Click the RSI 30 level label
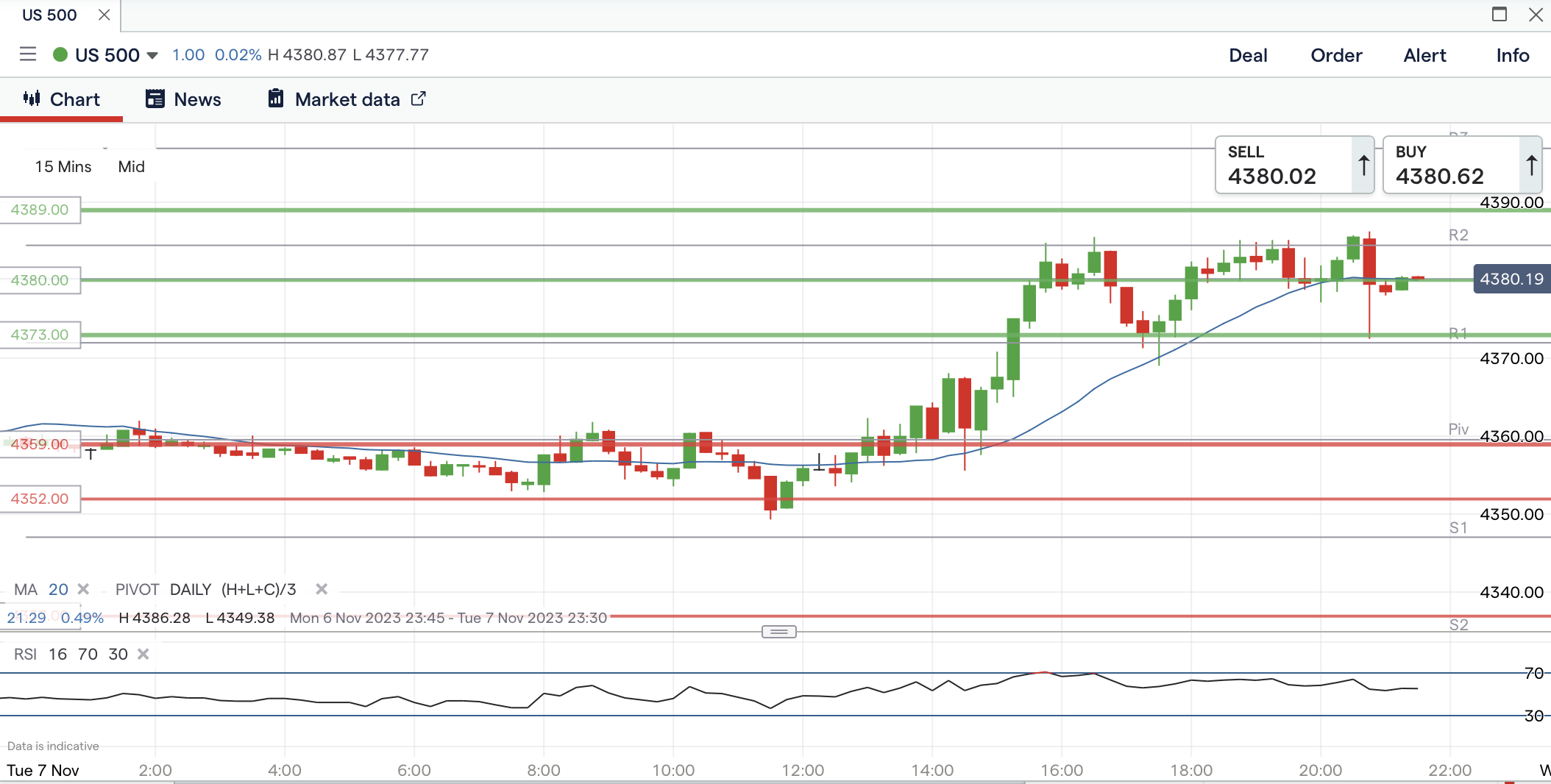Viewport: 1551px width, 784px height. pos(1534,716)
